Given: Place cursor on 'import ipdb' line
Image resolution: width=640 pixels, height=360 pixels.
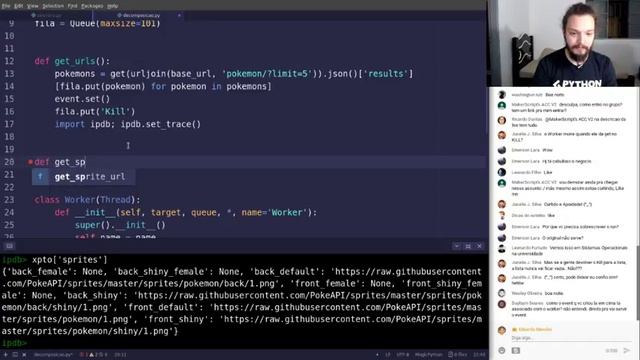Looking at the screenshot, I should tap(128, 124).
